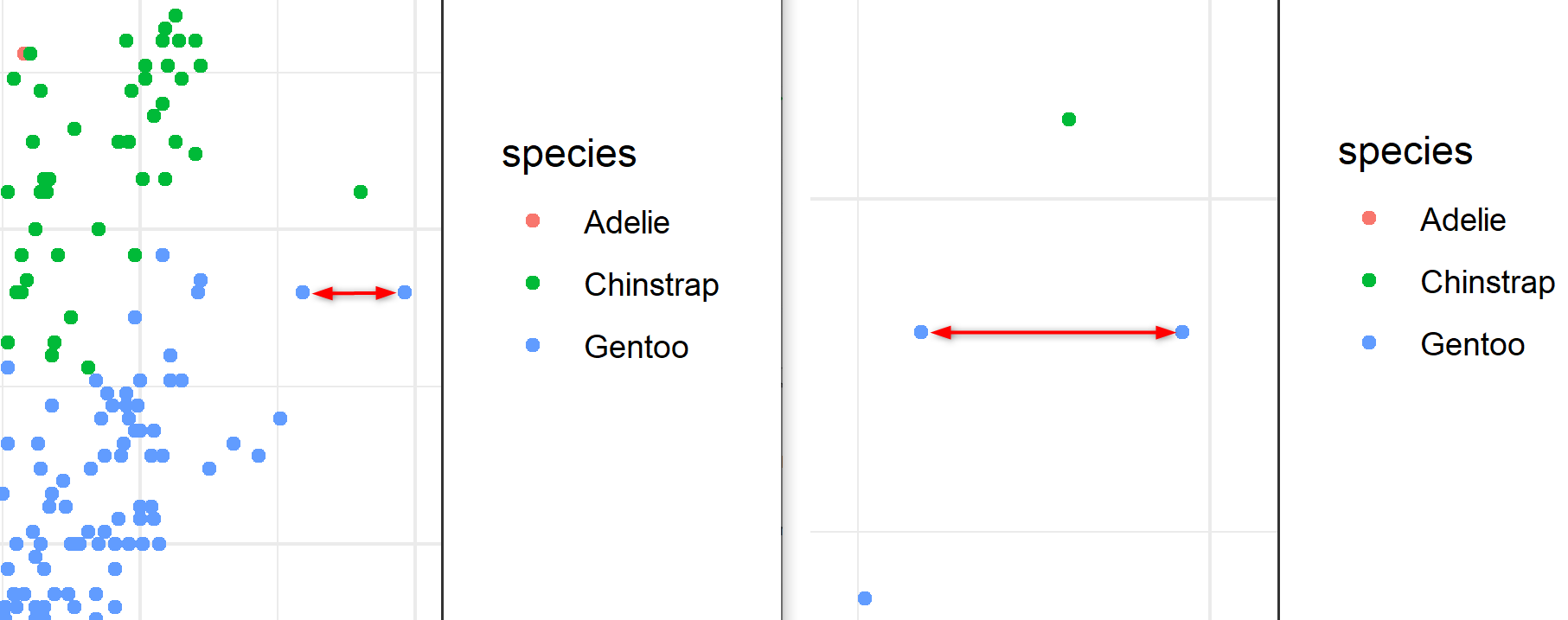
Task: Click the Chinstrap green dot in right legend
Action: (x=1369, y=280)
